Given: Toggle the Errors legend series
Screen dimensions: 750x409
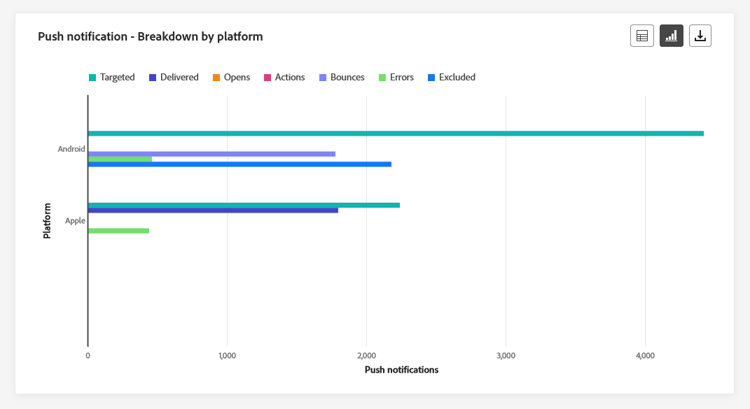Looking at the screenshot, I should click(401, 77).
